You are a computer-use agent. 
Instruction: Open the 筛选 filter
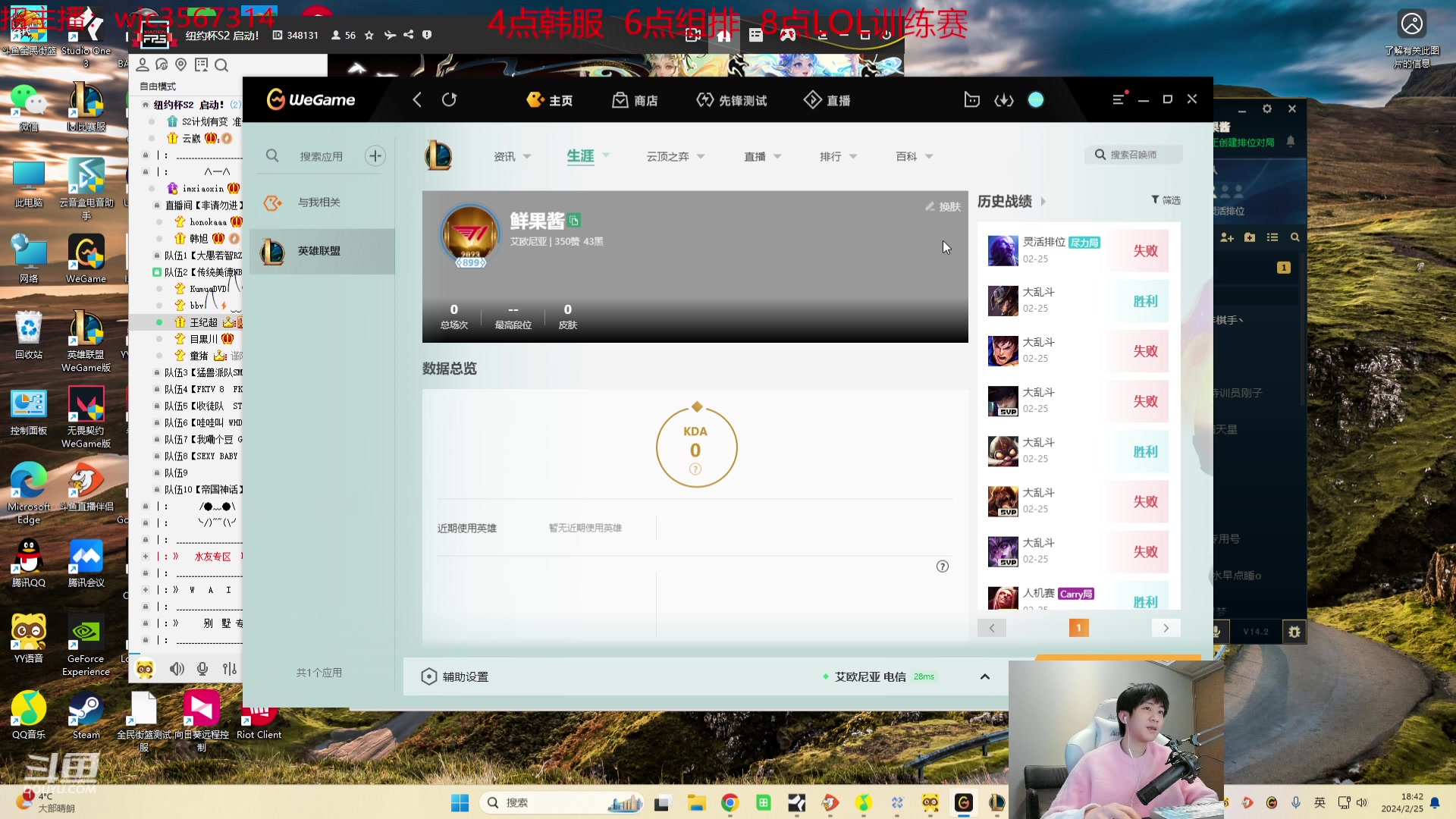pyautogui.click(x=1166, y=200)
